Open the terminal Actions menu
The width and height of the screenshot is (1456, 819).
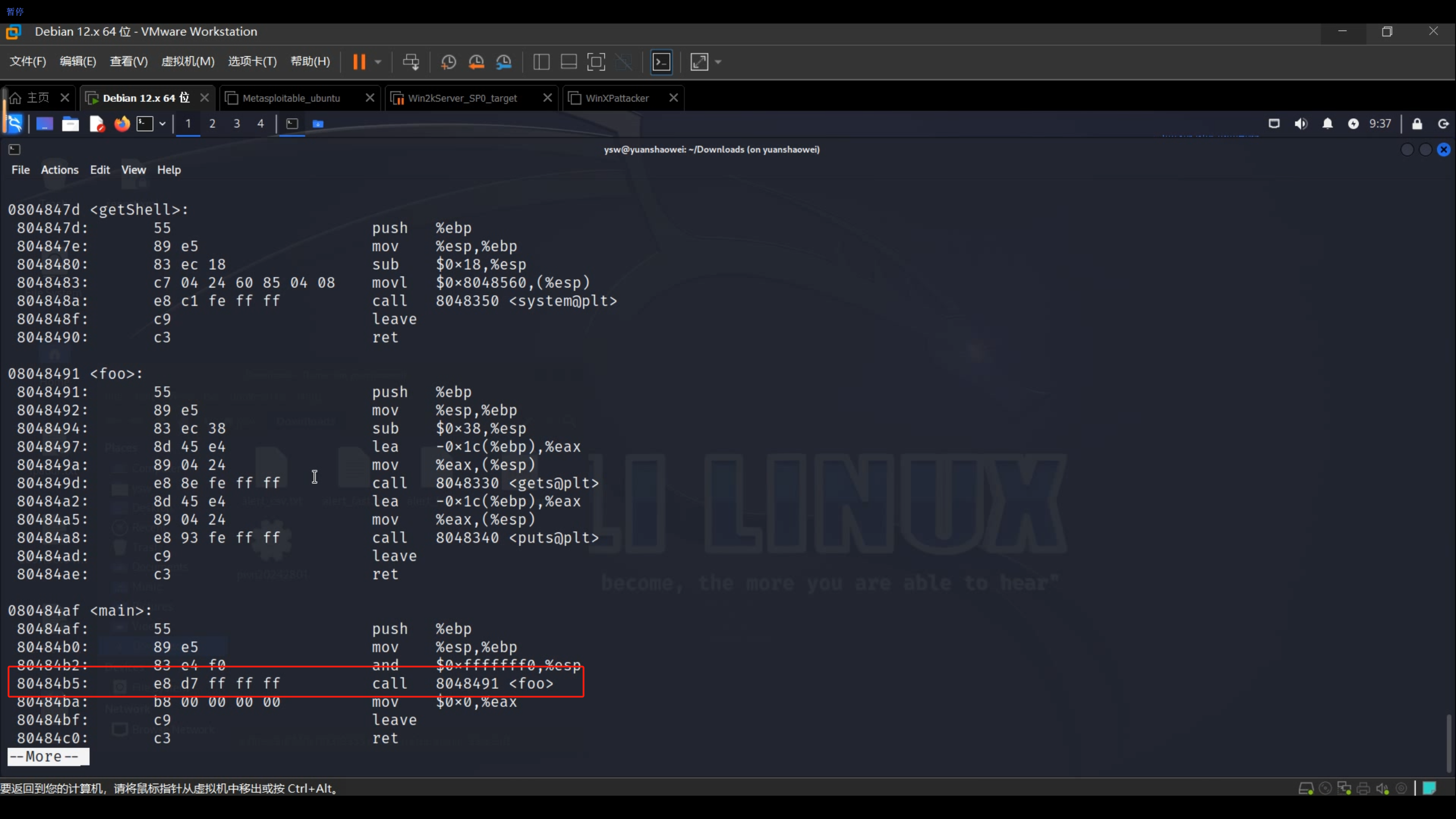point(59,169)
